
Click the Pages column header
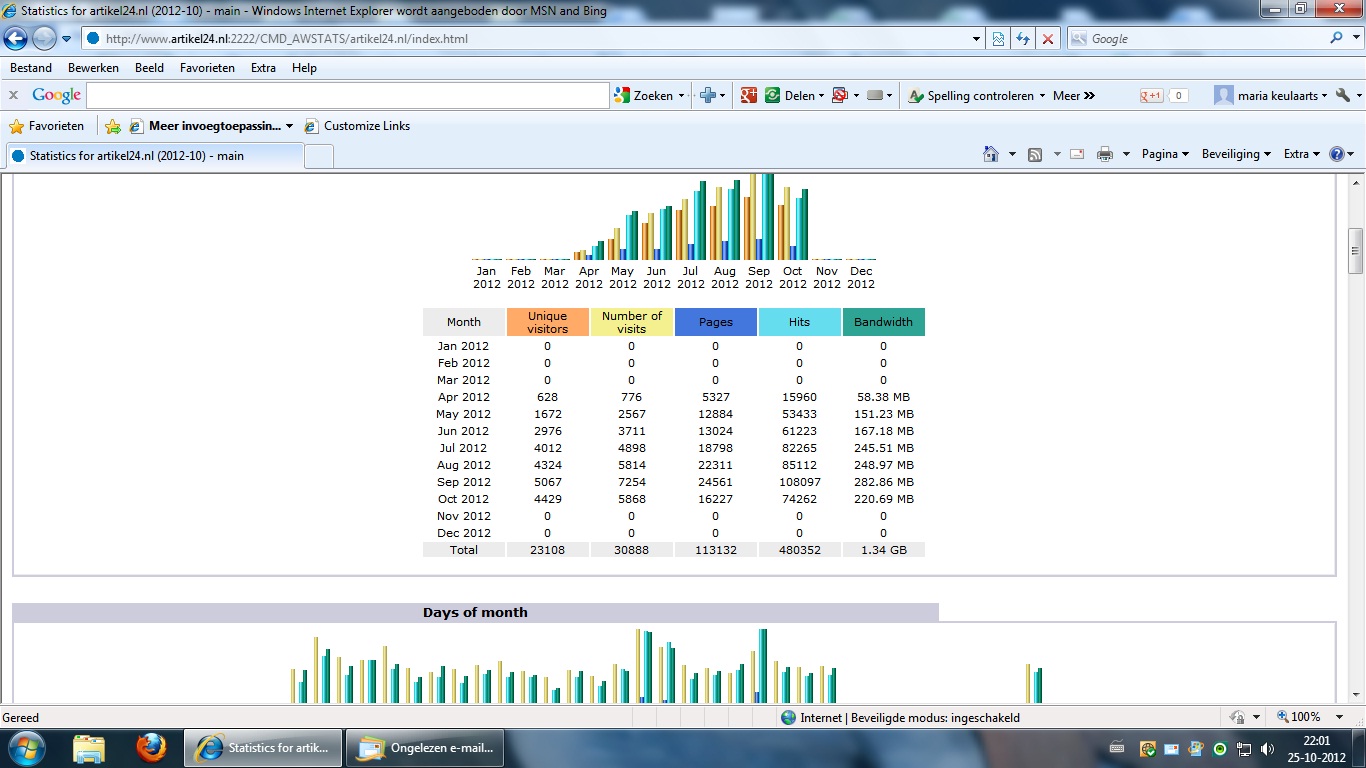tap(716, 322)
